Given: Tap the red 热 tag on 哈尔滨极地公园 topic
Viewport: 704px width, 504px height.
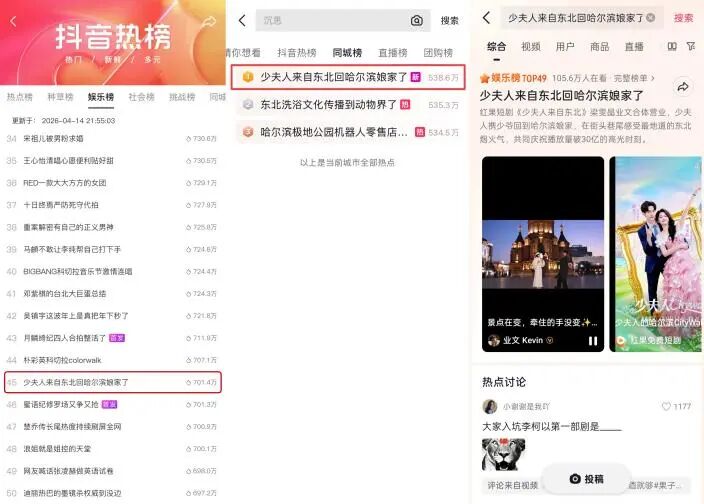Looking at the screenshot, I should (420, 132).
